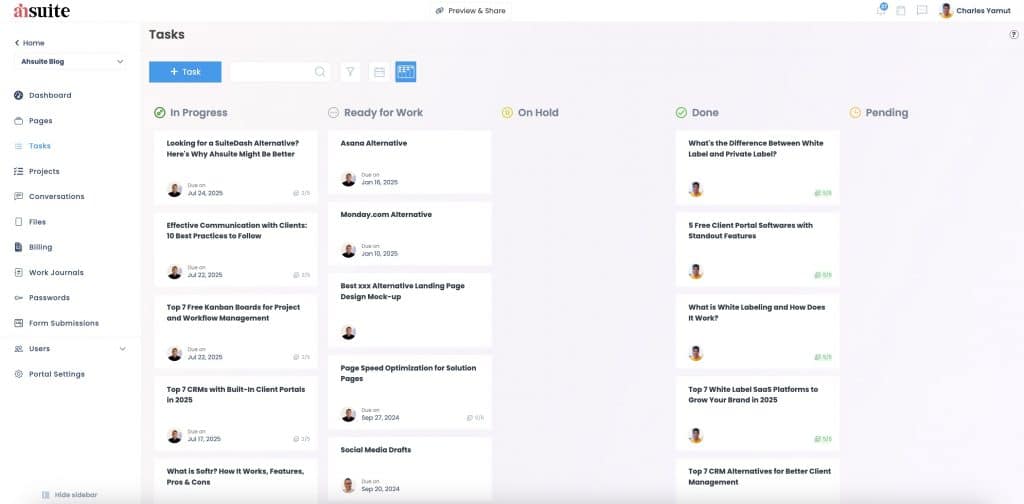
Task: Click the In Progress status circle icon
Action: pos(160,113)
